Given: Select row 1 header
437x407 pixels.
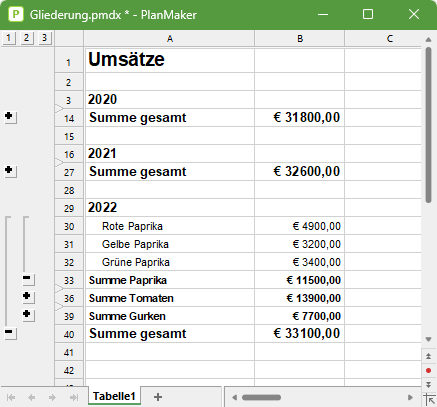Looking at the screenshot, I should 69,60.
